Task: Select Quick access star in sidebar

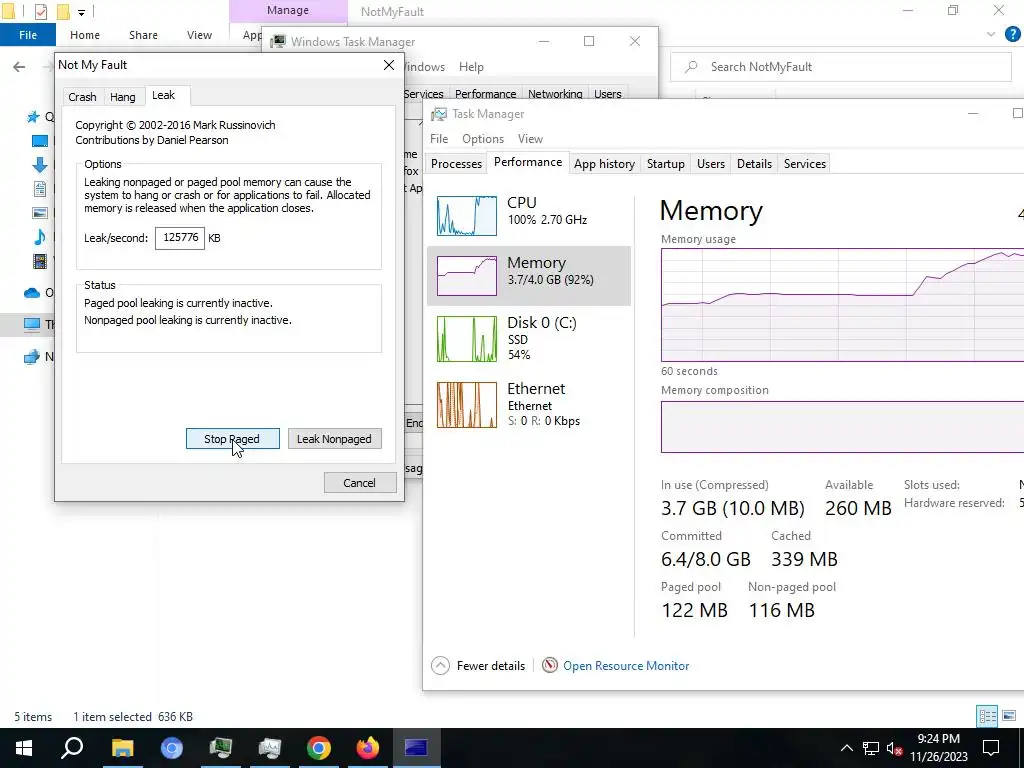Action: (33, 117)
